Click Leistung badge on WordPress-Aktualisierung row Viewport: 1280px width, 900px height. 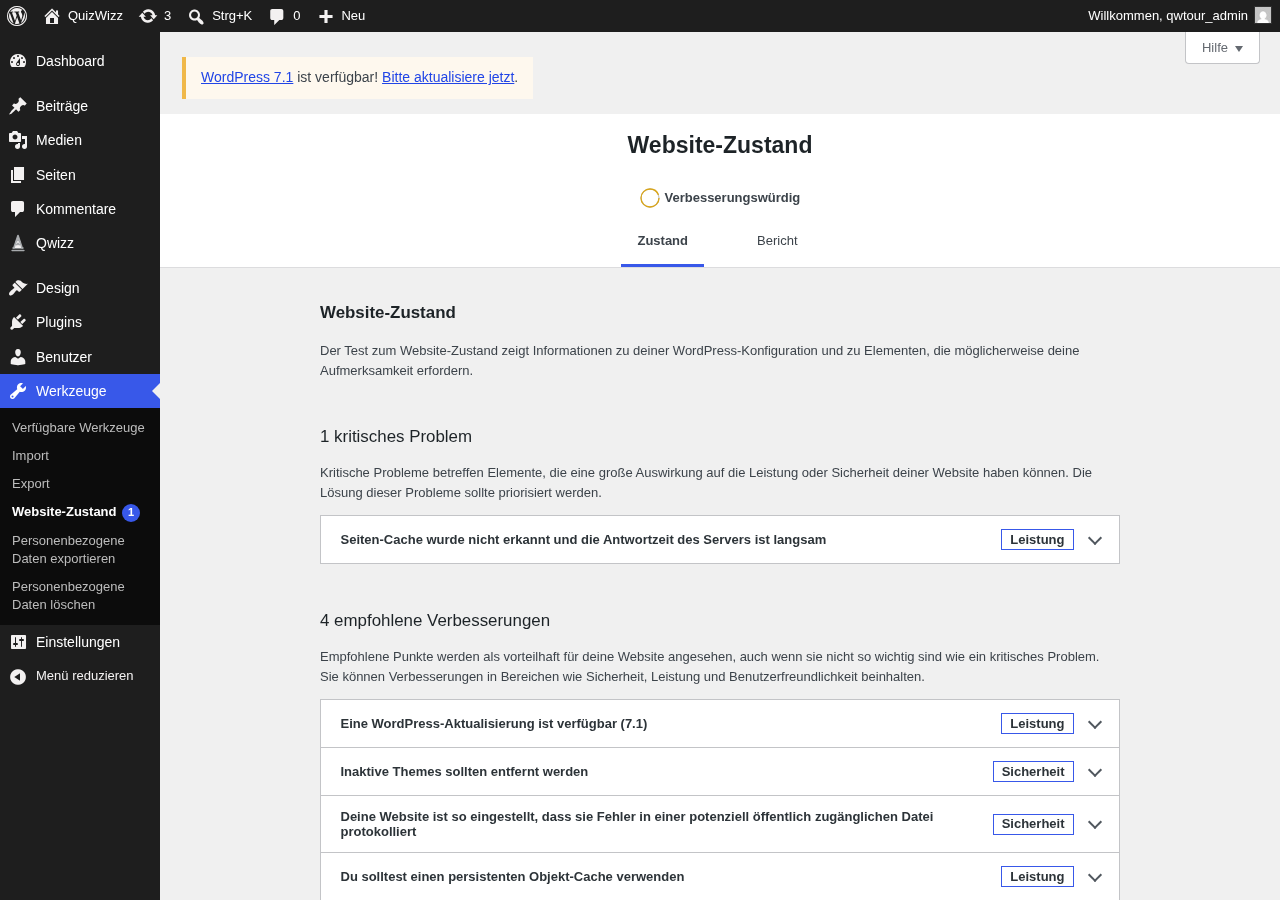[x=1037, y=724]
